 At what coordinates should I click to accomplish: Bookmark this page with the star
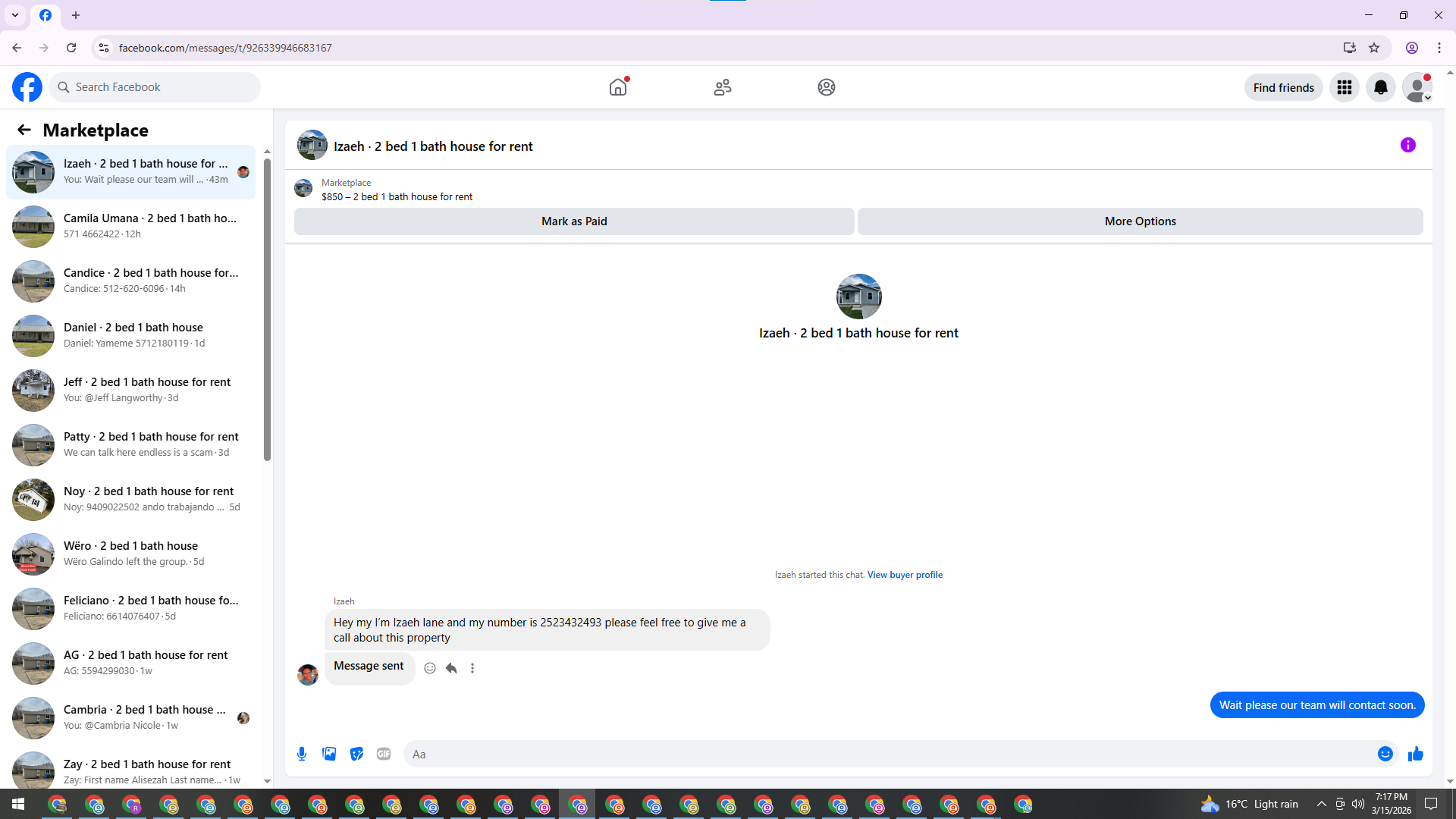point(1374,48)
